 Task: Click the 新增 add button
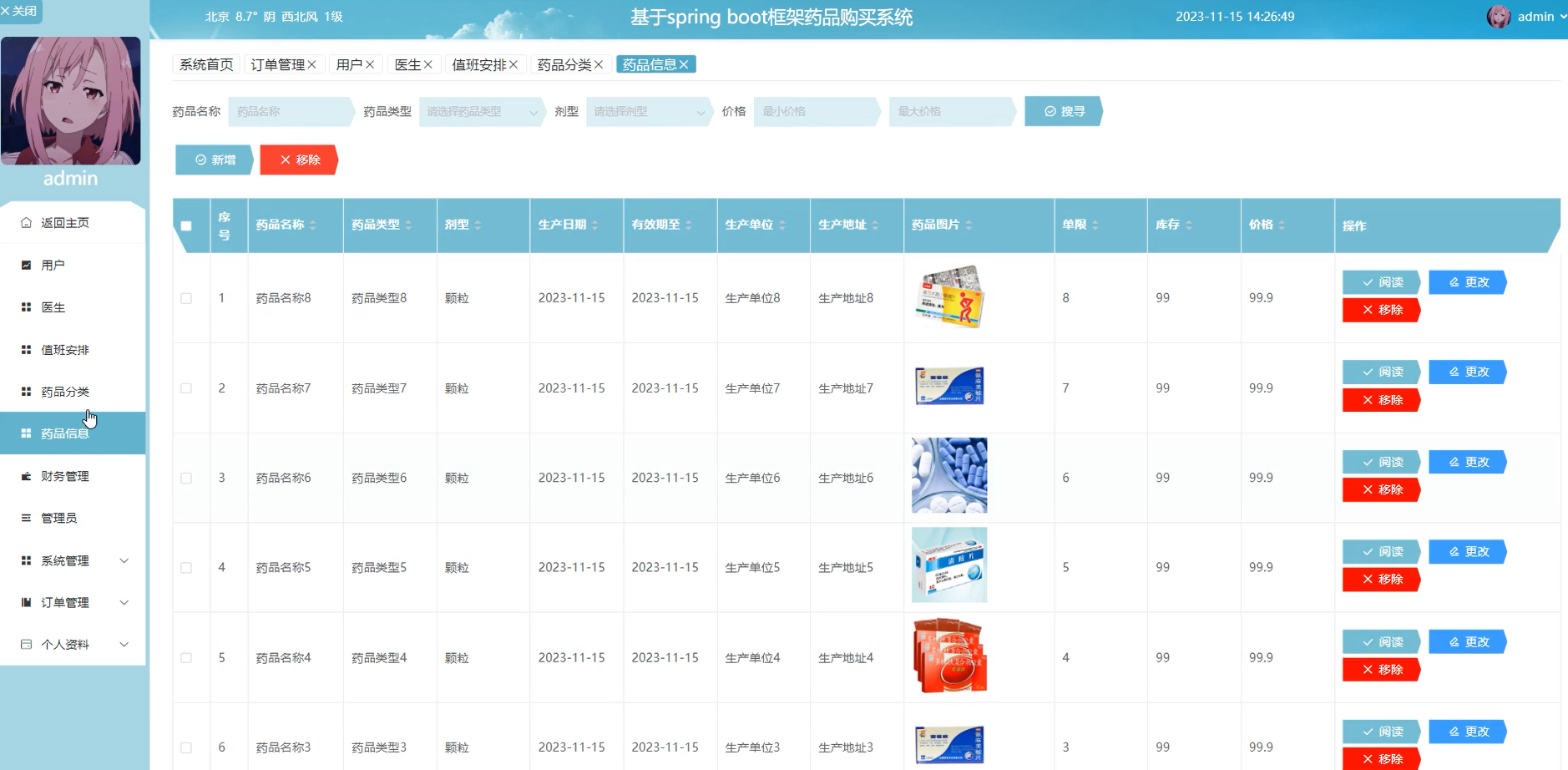[x=215, y=160]
